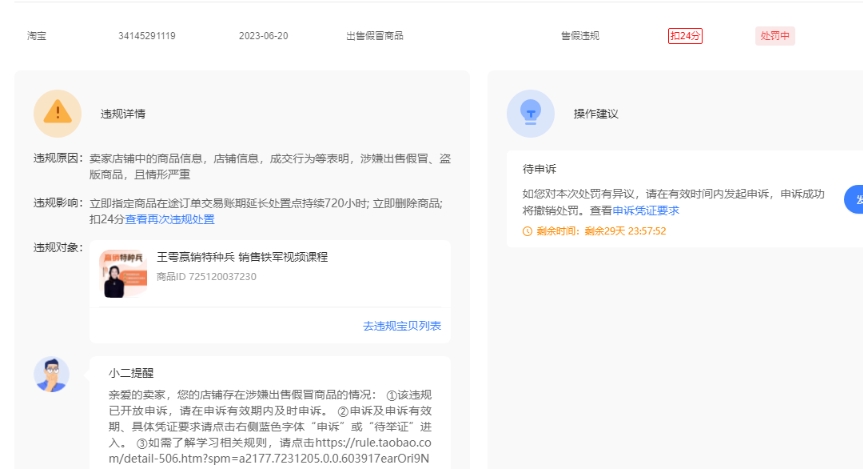
Task: Click the orange warning triangle icon
Action: pyautogui.click(x=57, y=113)
